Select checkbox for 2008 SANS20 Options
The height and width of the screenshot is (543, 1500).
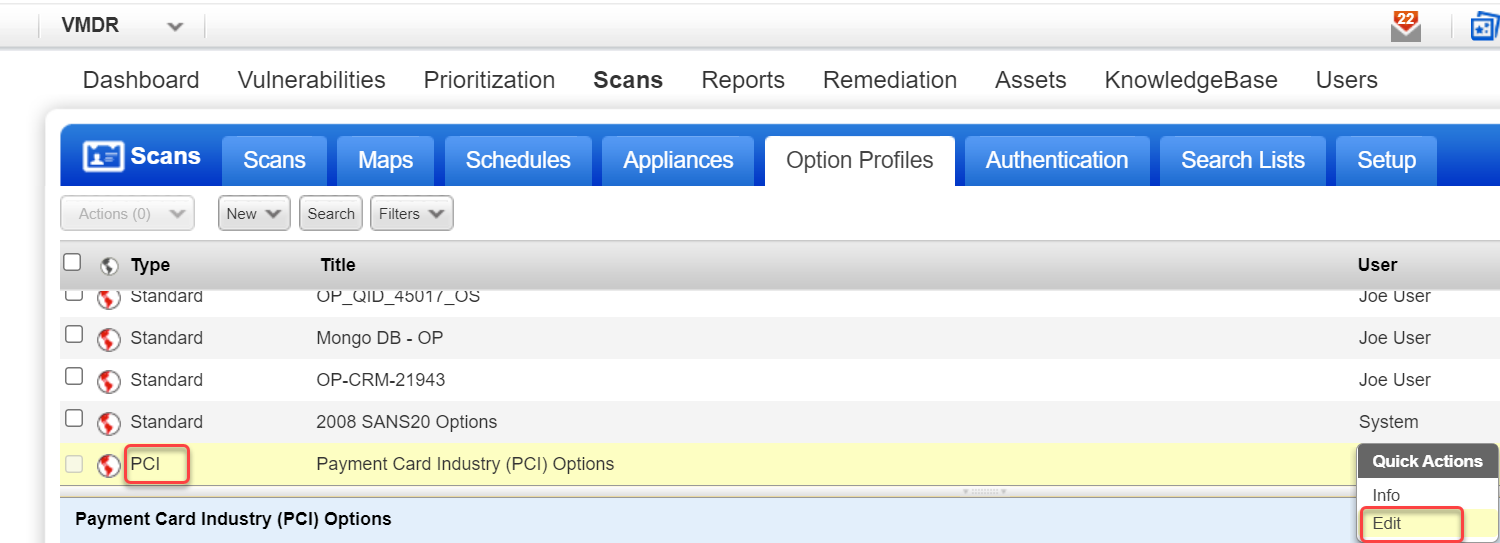click(x=74, y=419)
